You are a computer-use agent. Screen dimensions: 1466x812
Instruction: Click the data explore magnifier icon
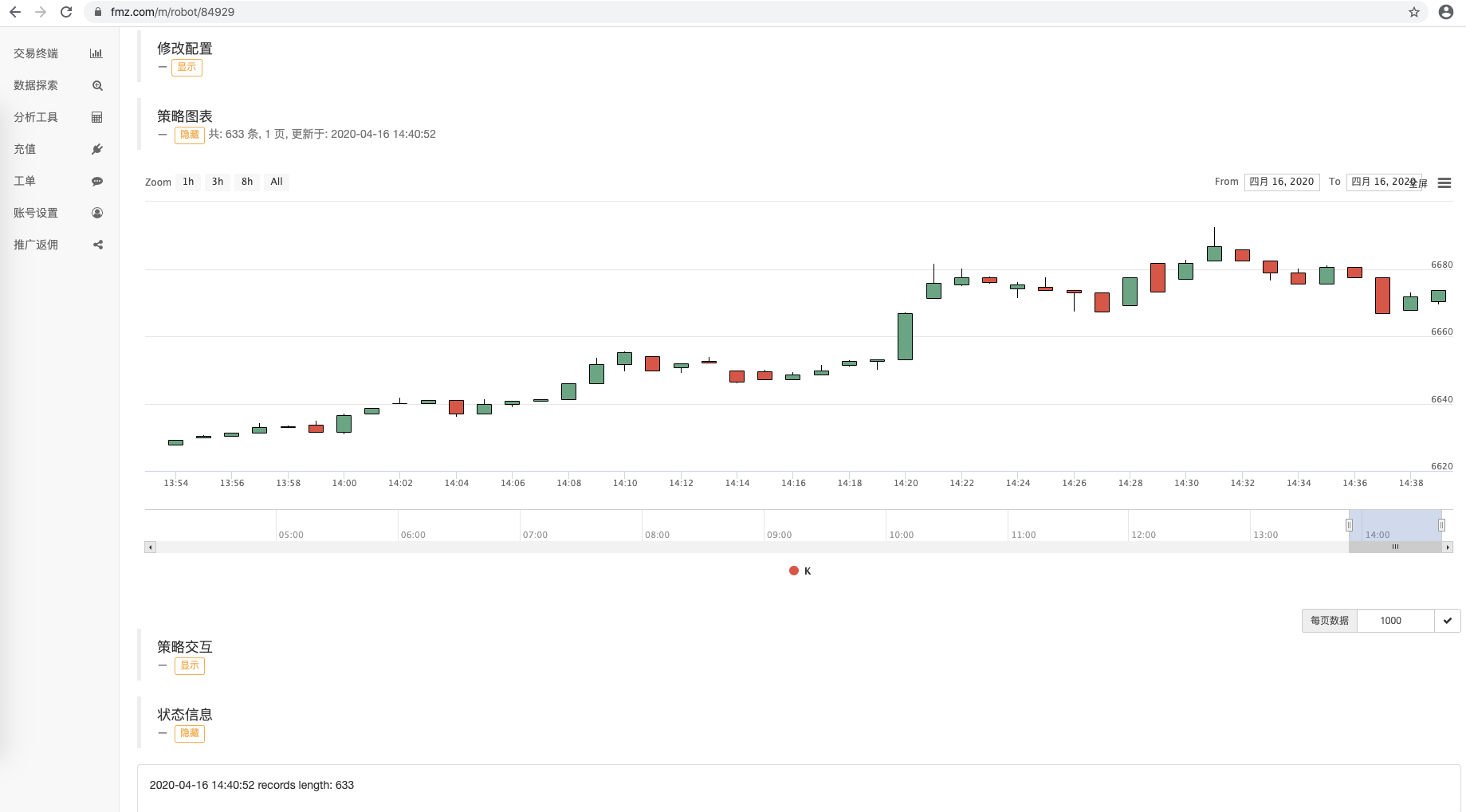click(x=97, y=85)
